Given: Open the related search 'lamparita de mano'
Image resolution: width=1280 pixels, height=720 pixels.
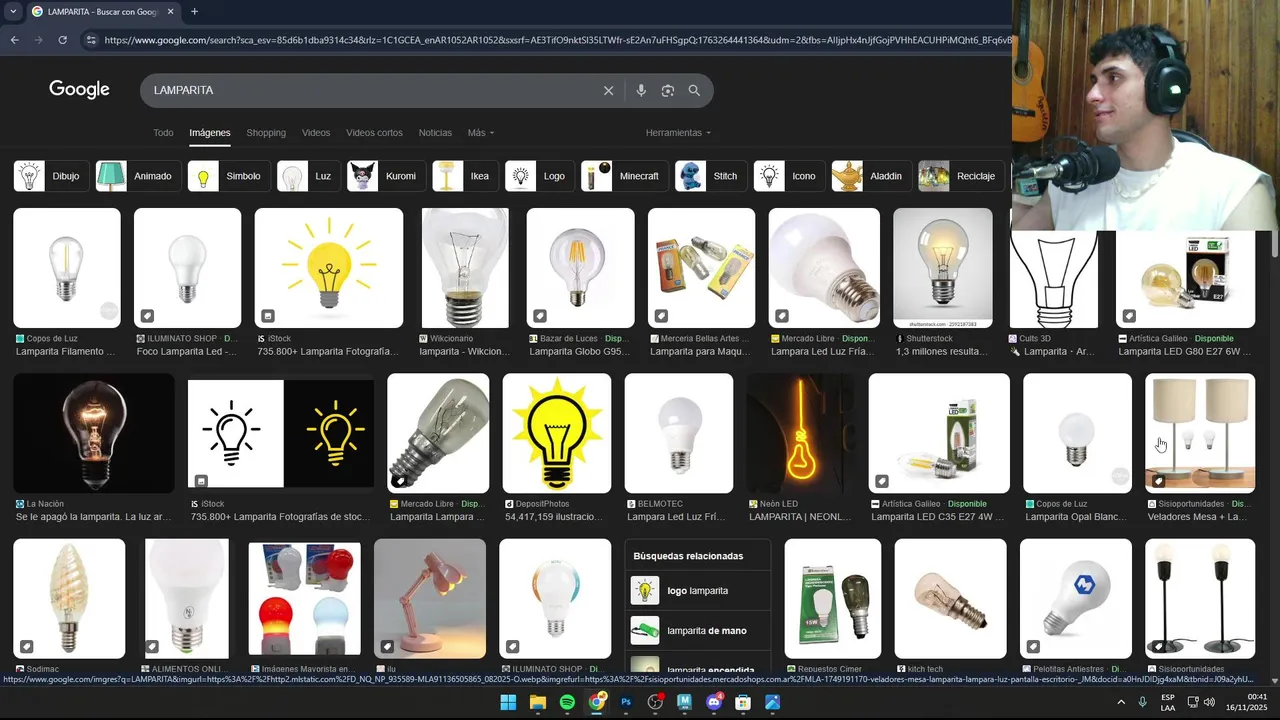Looking at the screenshot, I should (x=698, y=631).
